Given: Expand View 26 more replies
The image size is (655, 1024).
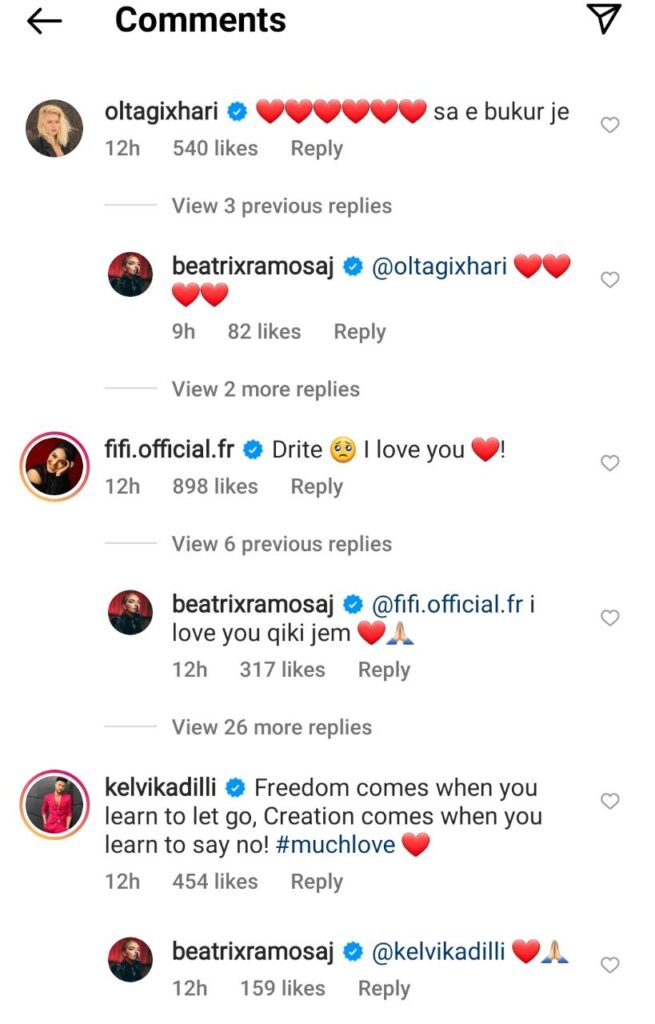Looking at the screenshot, I should point(271,727).
